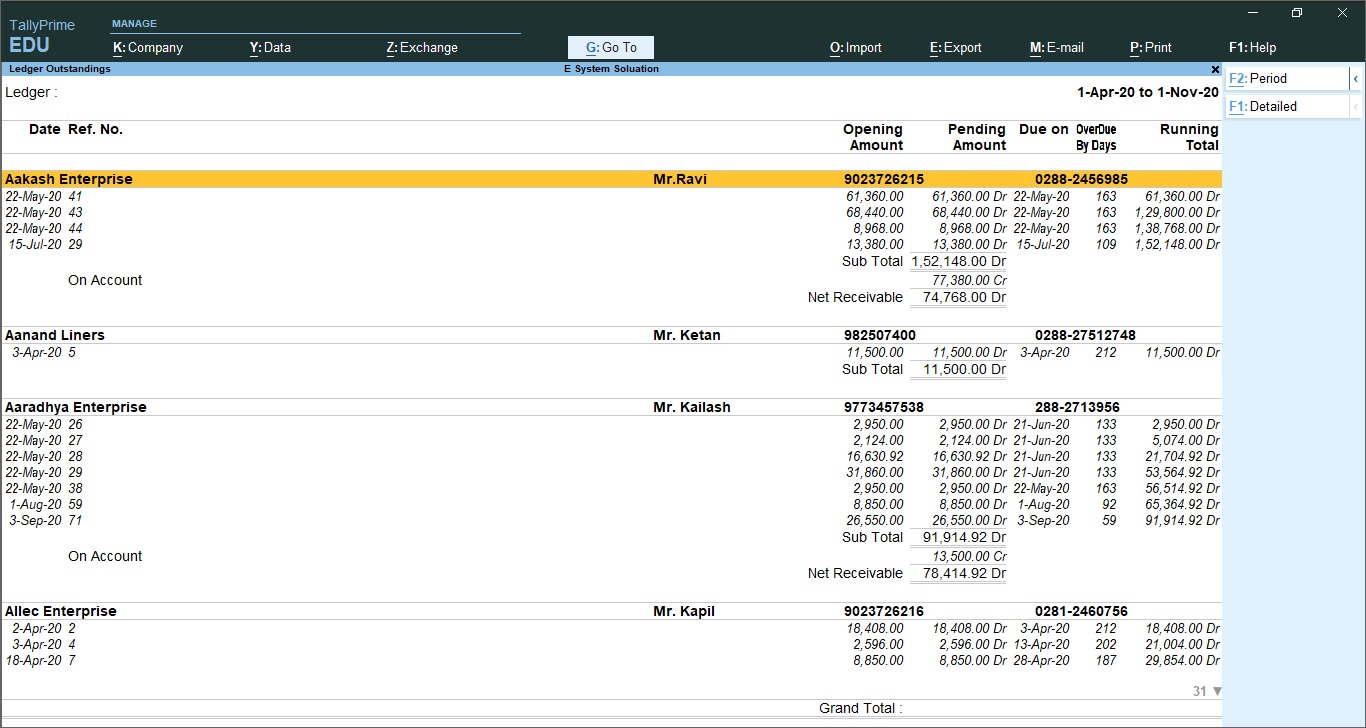Select the Allec Enterprise ledger heading
This screenshot has width=1366, height=728.
pos(61,611)
